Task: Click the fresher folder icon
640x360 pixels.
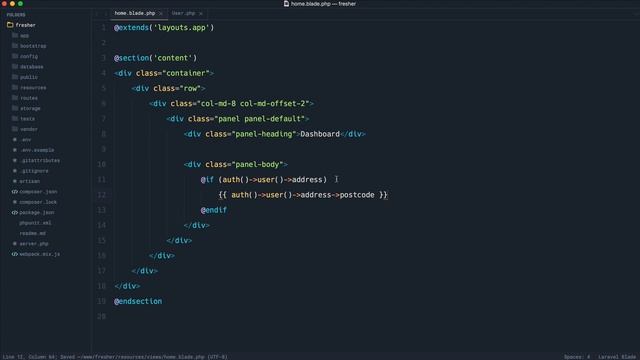Action: [10, 25]
